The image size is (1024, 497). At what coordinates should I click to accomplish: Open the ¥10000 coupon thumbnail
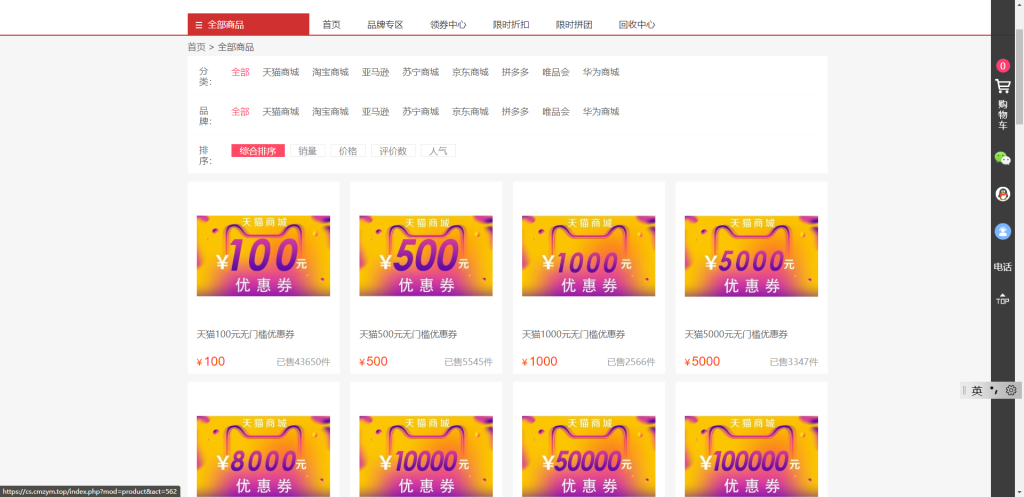426,457
